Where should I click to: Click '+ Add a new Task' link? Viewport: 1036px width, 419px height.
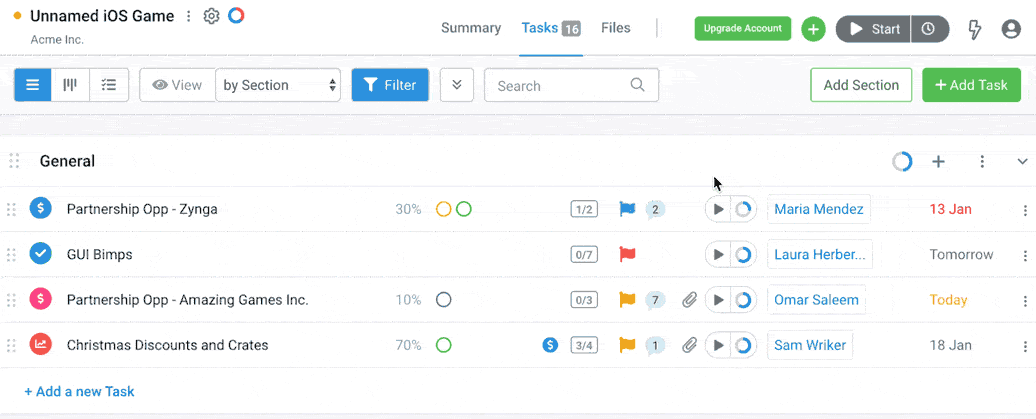(x=79, y=391)
